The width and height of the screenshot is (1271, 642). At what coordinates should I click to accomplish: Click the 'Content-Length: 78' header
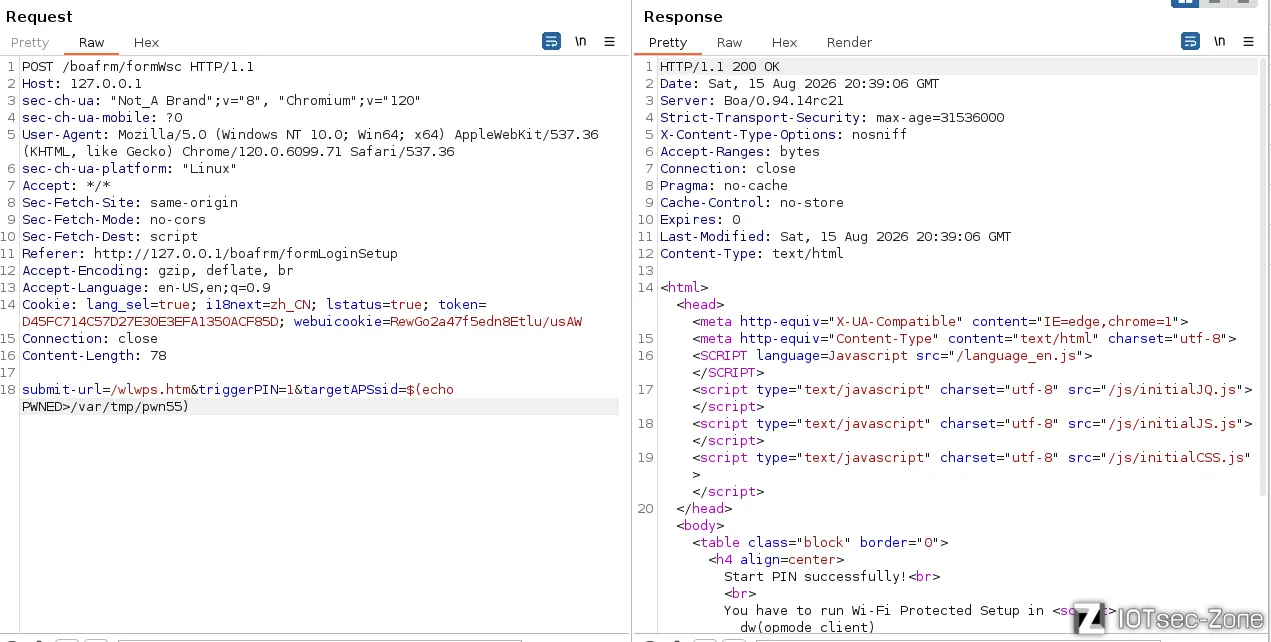pos(94,356)
